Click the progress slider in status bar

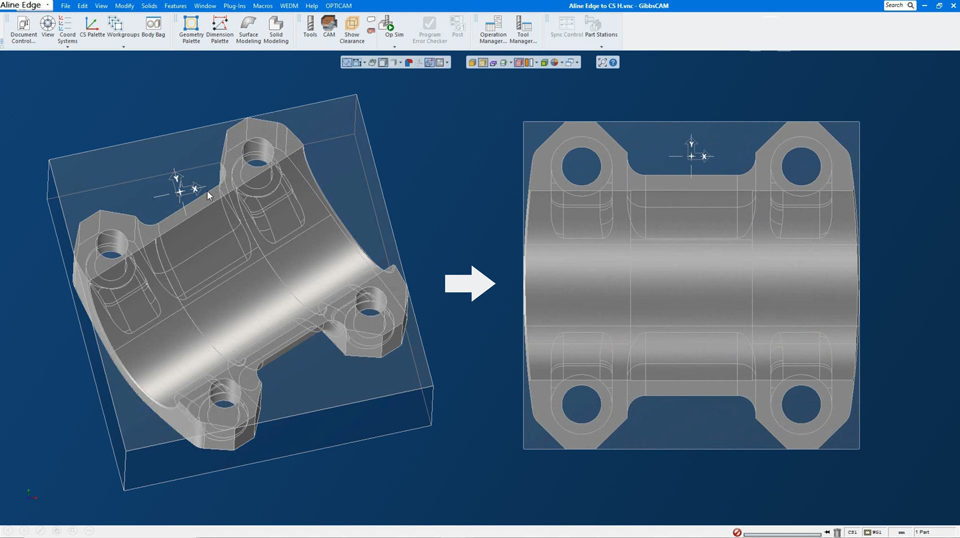(x=782, y=533)
